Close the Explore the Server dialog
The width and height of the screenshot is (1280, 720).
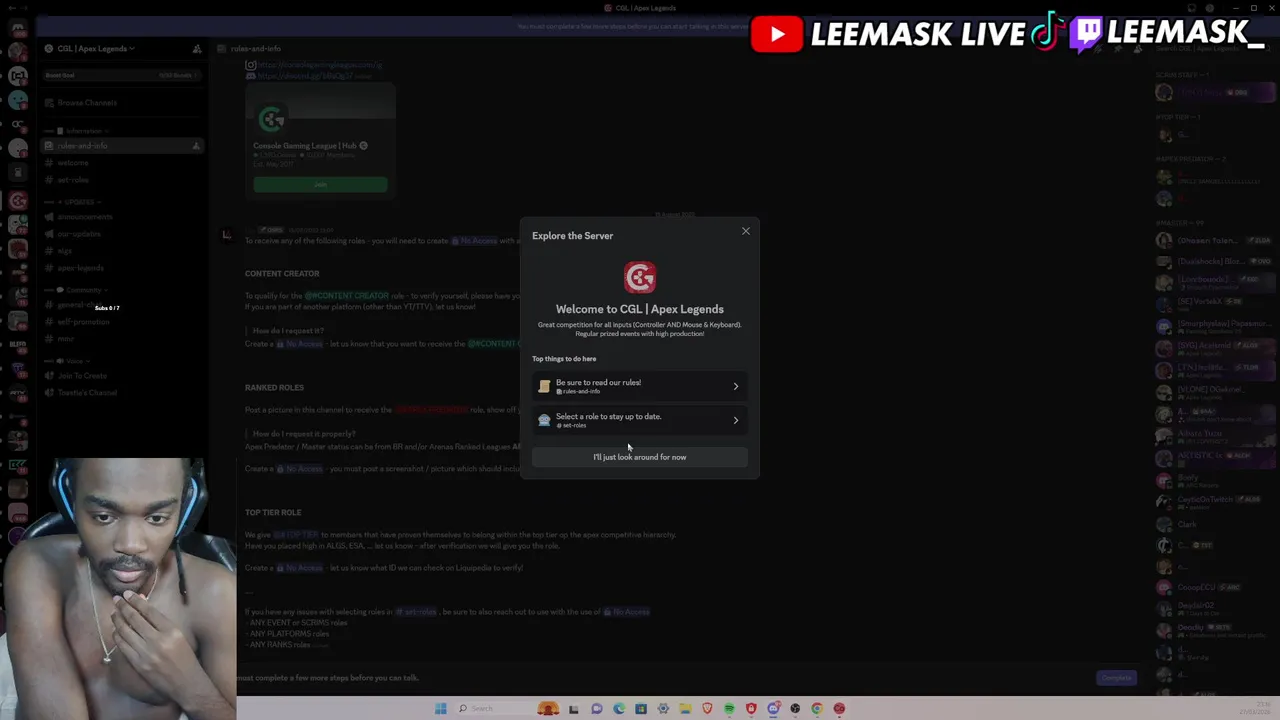[745, 231]
